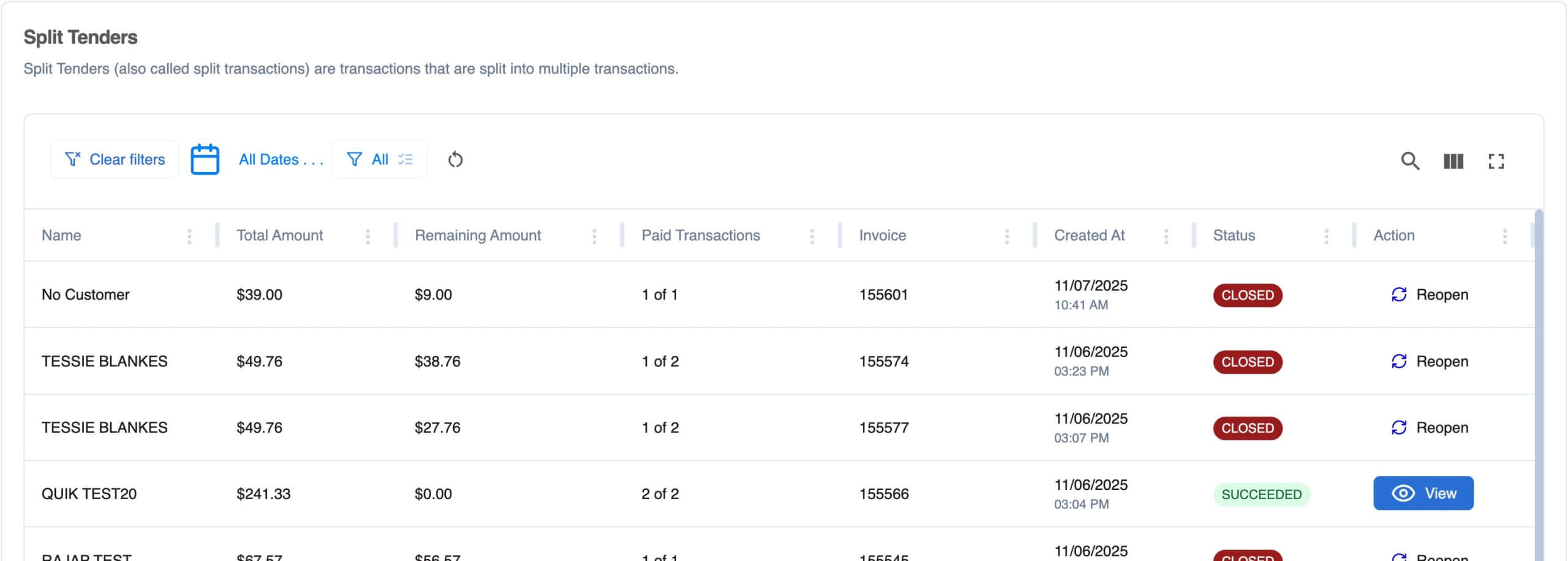The height and width of the screenshot is (561, 1568).
Task: Click the refresh table icon
Action: (455, 160)
